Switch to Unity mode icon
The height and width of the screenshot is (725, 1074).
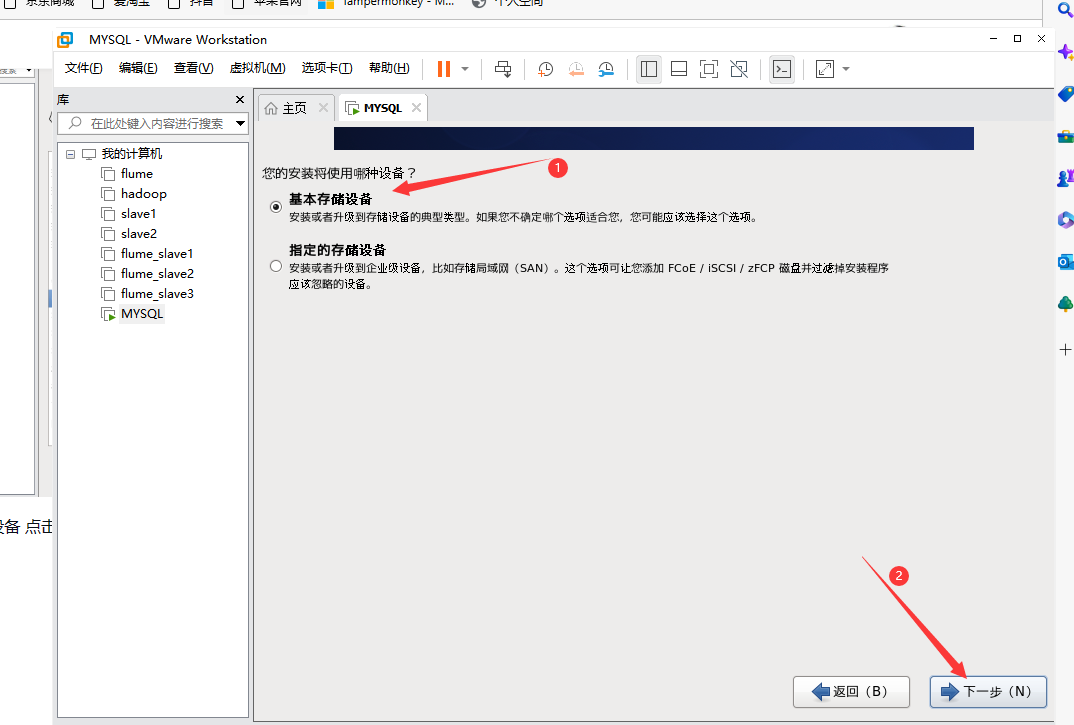click(x=739, y=69)
